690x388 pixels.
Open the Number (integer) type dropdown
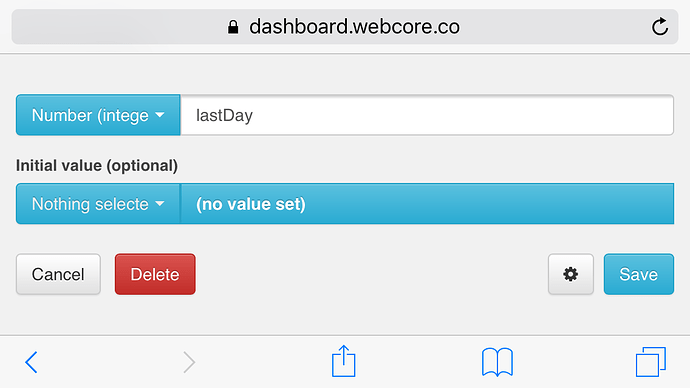pyautogui.click(x=98, y=115)
